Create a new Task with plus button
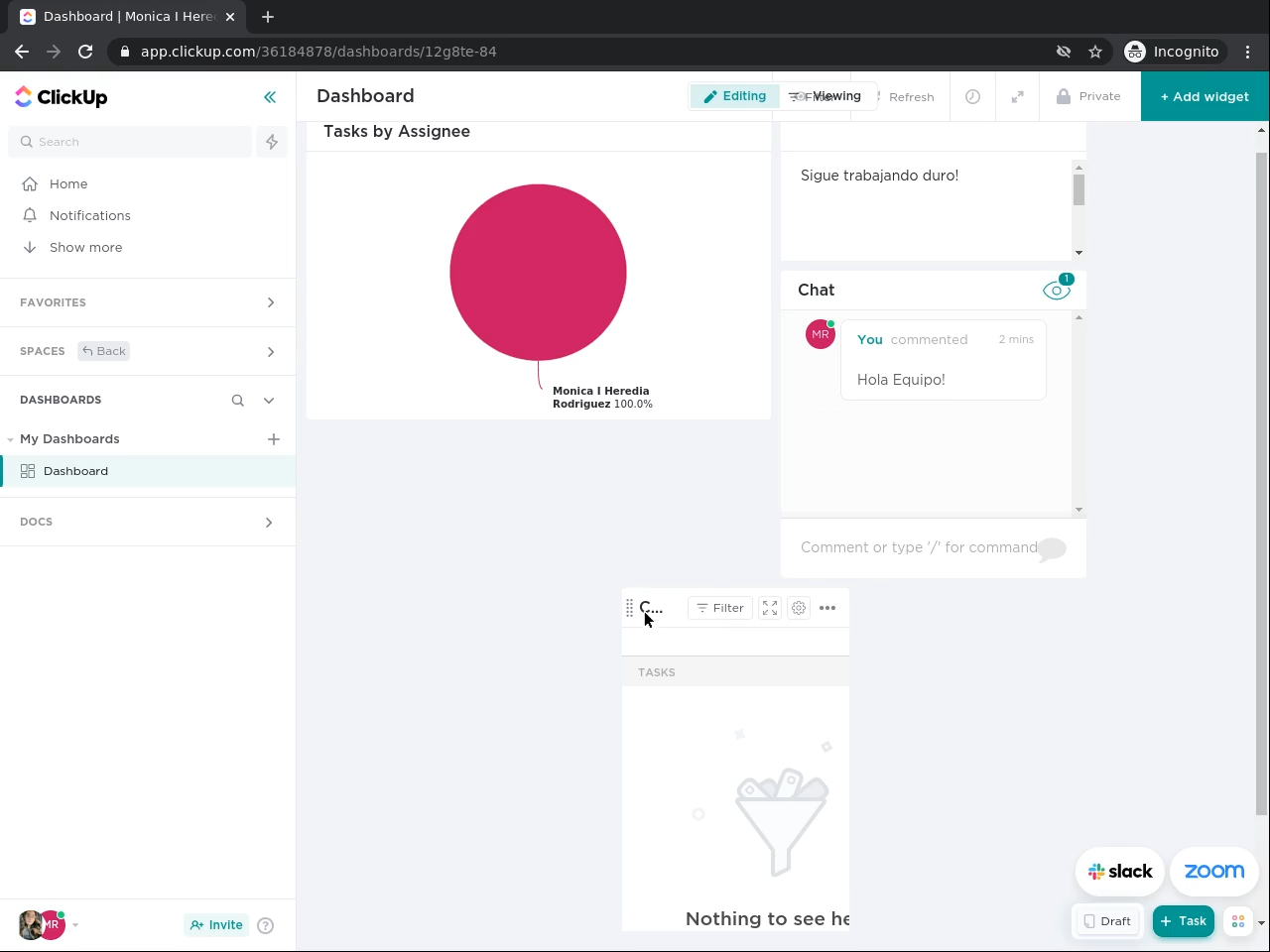Viewport: 1270px width, 952px height. pos(1184,921)
